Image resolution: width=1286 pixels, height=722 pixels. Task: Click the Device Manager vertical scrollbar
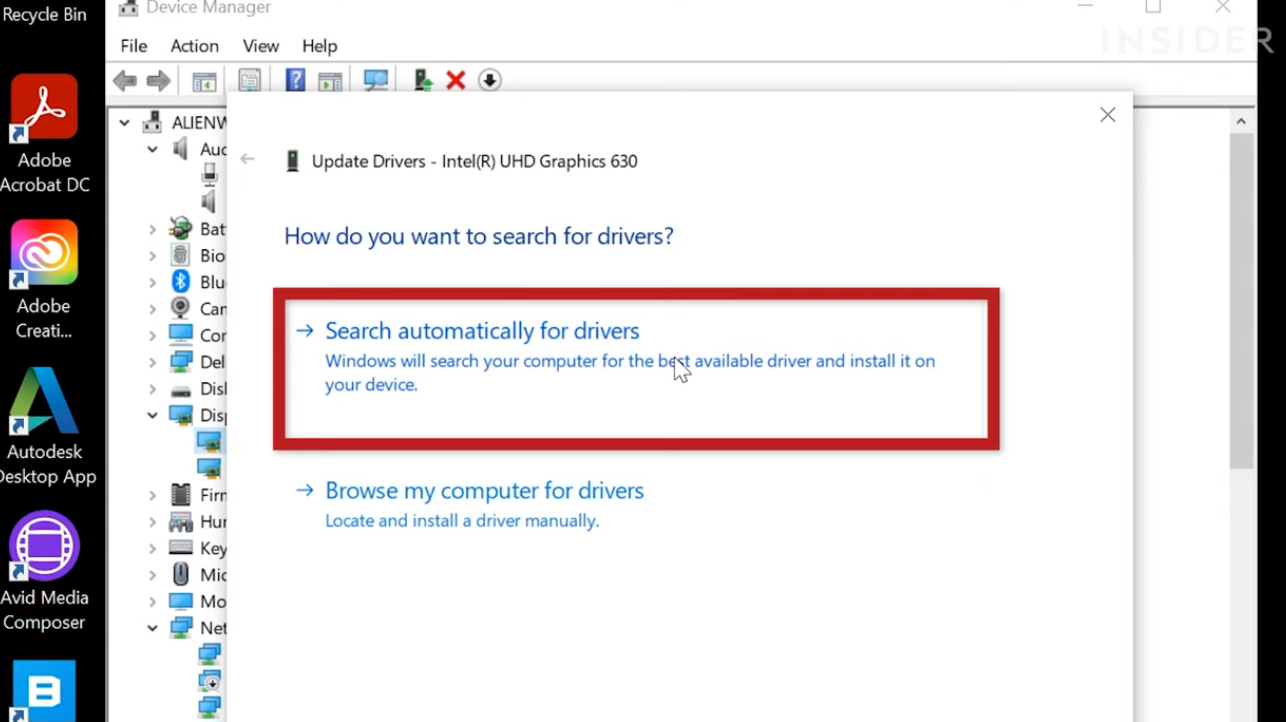(1241, 300)
